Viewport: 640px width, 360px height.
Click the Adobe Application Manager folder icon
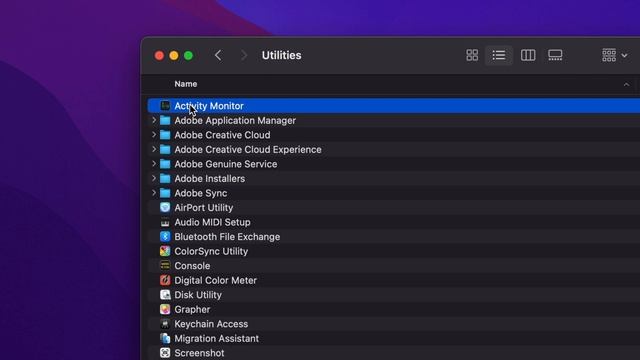pyautogui.click(x=165, y=120)
